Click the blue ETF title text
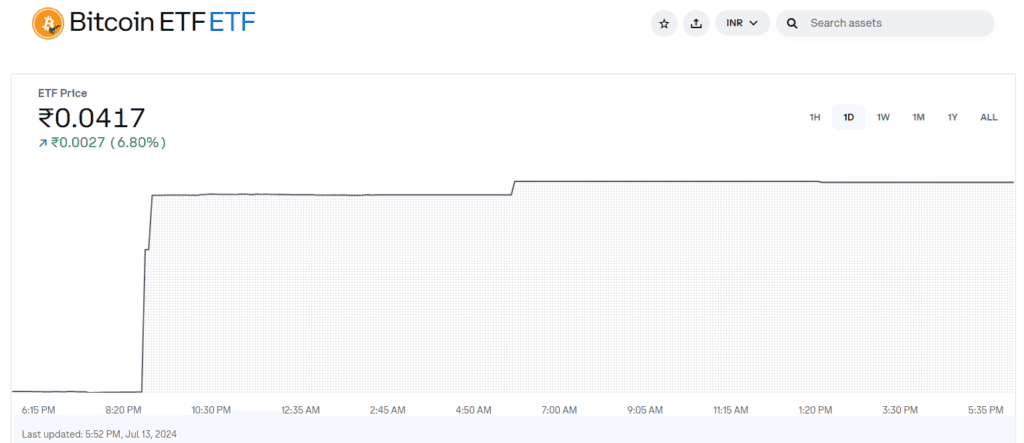The height and width of the screenshot is (443, 1024). coord(232,23)
